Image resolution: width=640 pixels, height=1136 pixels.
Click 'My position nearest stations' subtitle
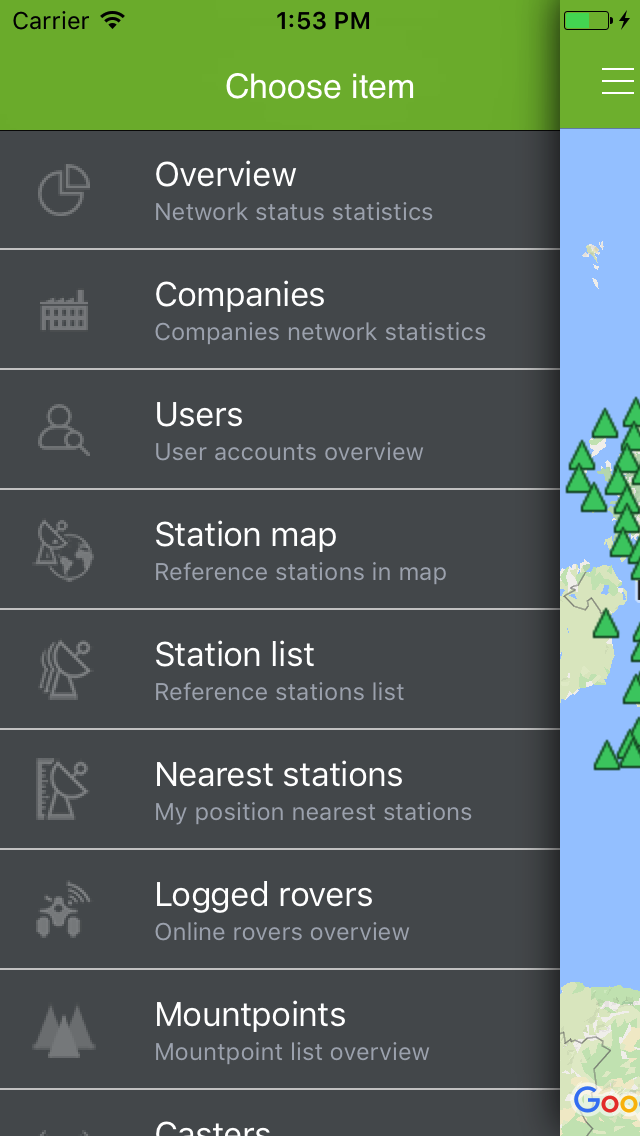313,812
